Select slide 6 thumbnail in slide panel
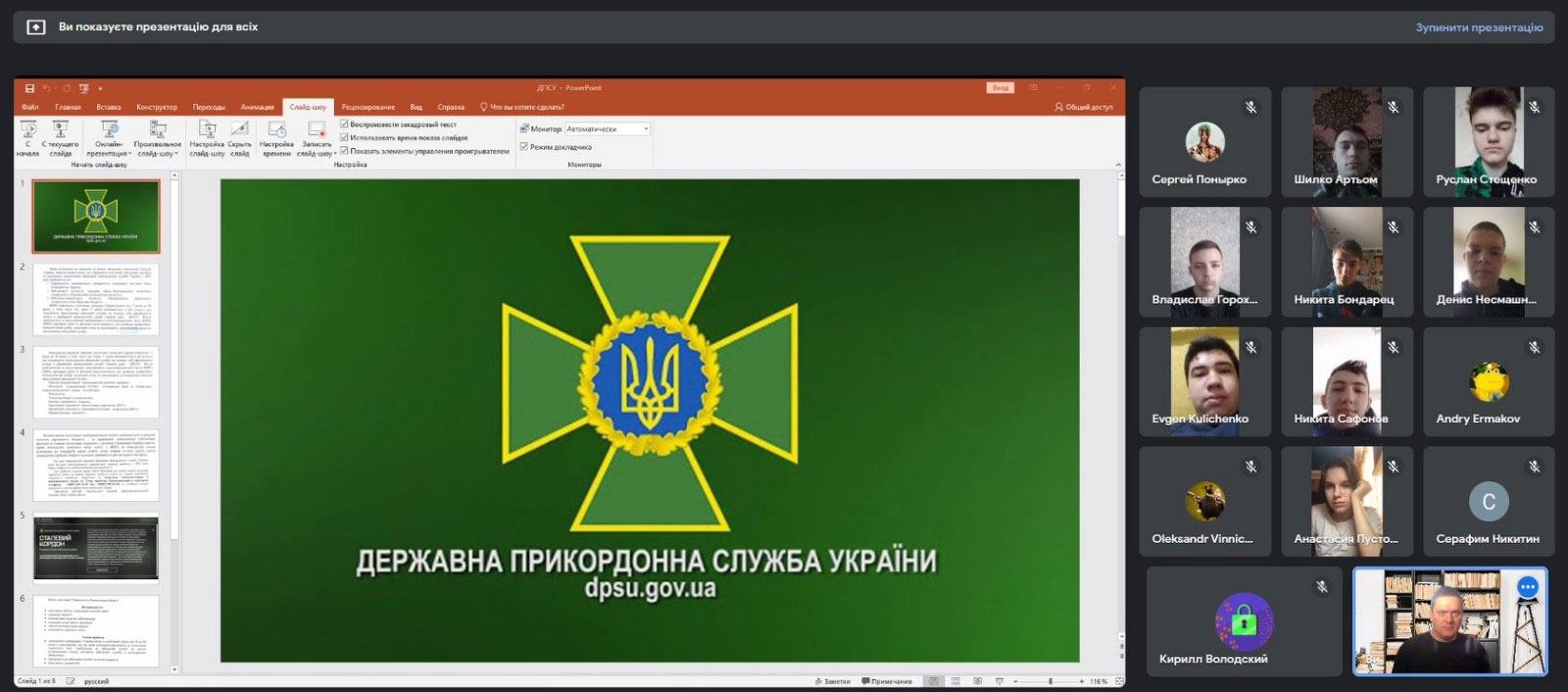Screen dimensions: 1568x692 [x=96, y=629]
